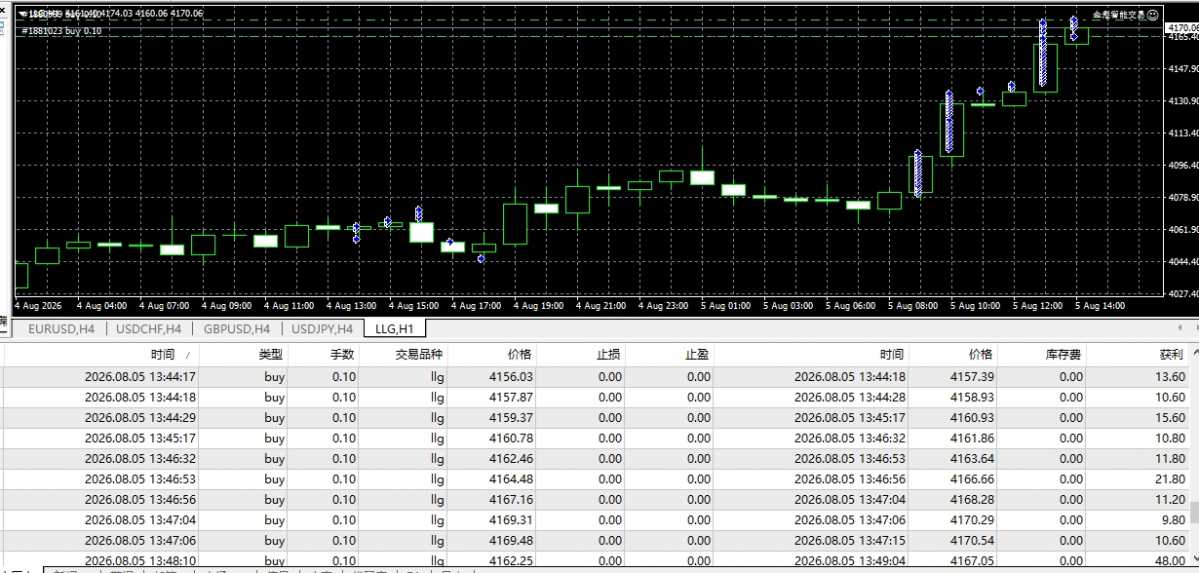Sort by the 时间 header with sort mark
Viewport: 1199px width, 573px height.
tap(162, 355)
